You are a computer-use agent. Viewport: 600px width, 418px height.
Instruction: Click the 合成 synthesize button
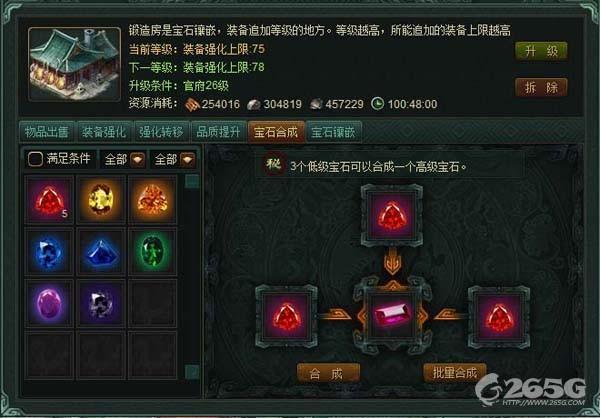click(x=328, y=373)
